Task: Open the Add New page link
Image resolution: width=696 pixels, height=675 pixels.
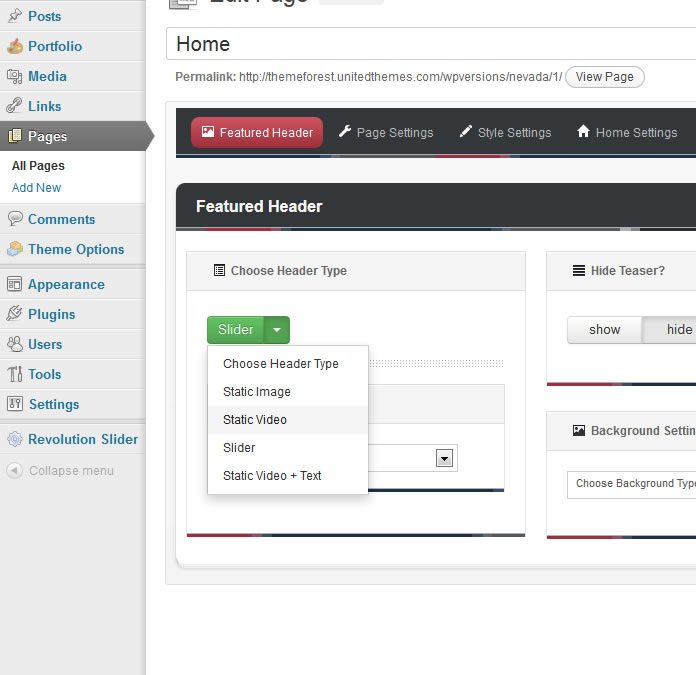Action: [x=36, y=188]
